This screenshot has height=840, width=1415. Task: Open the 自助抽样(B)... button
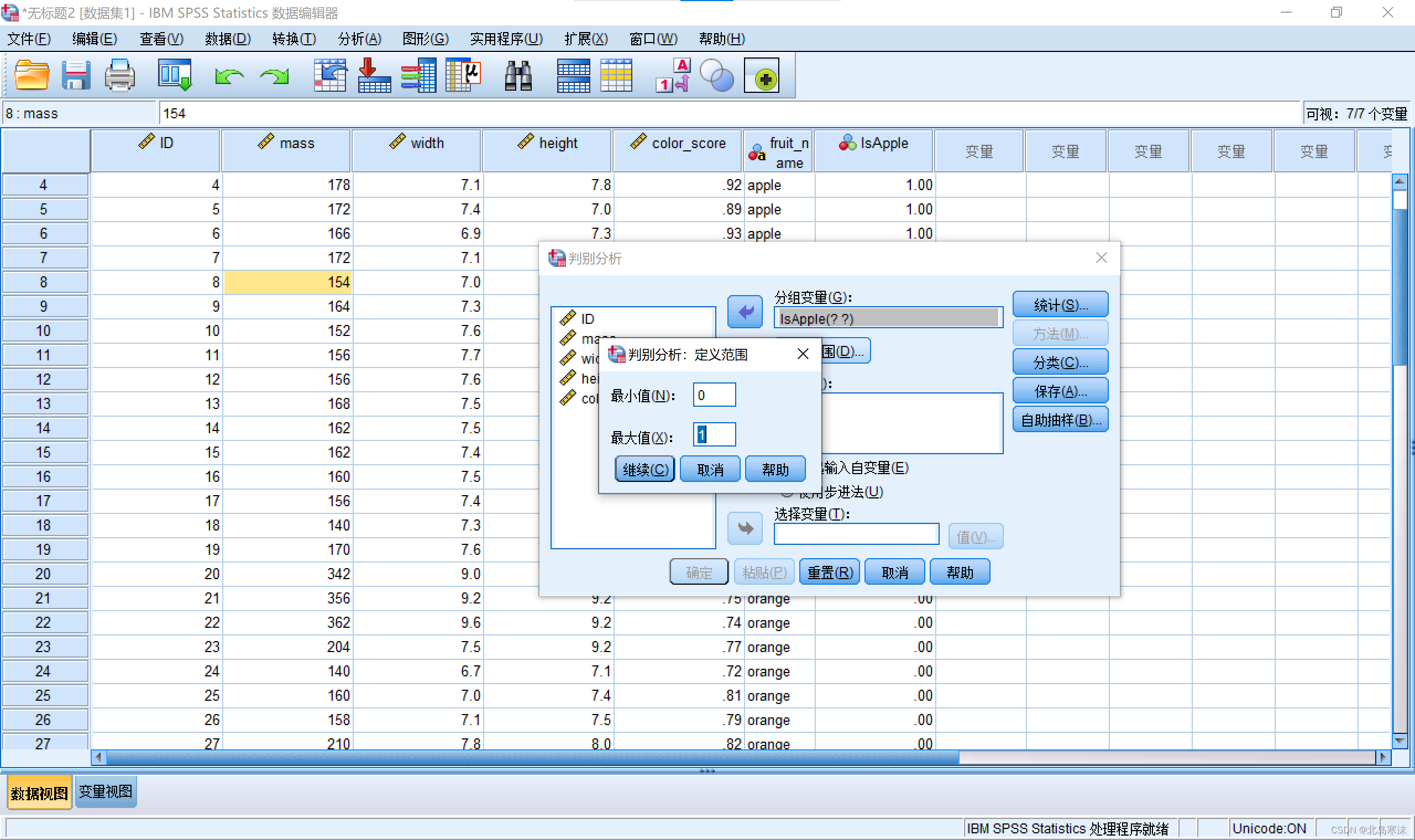1060,420
